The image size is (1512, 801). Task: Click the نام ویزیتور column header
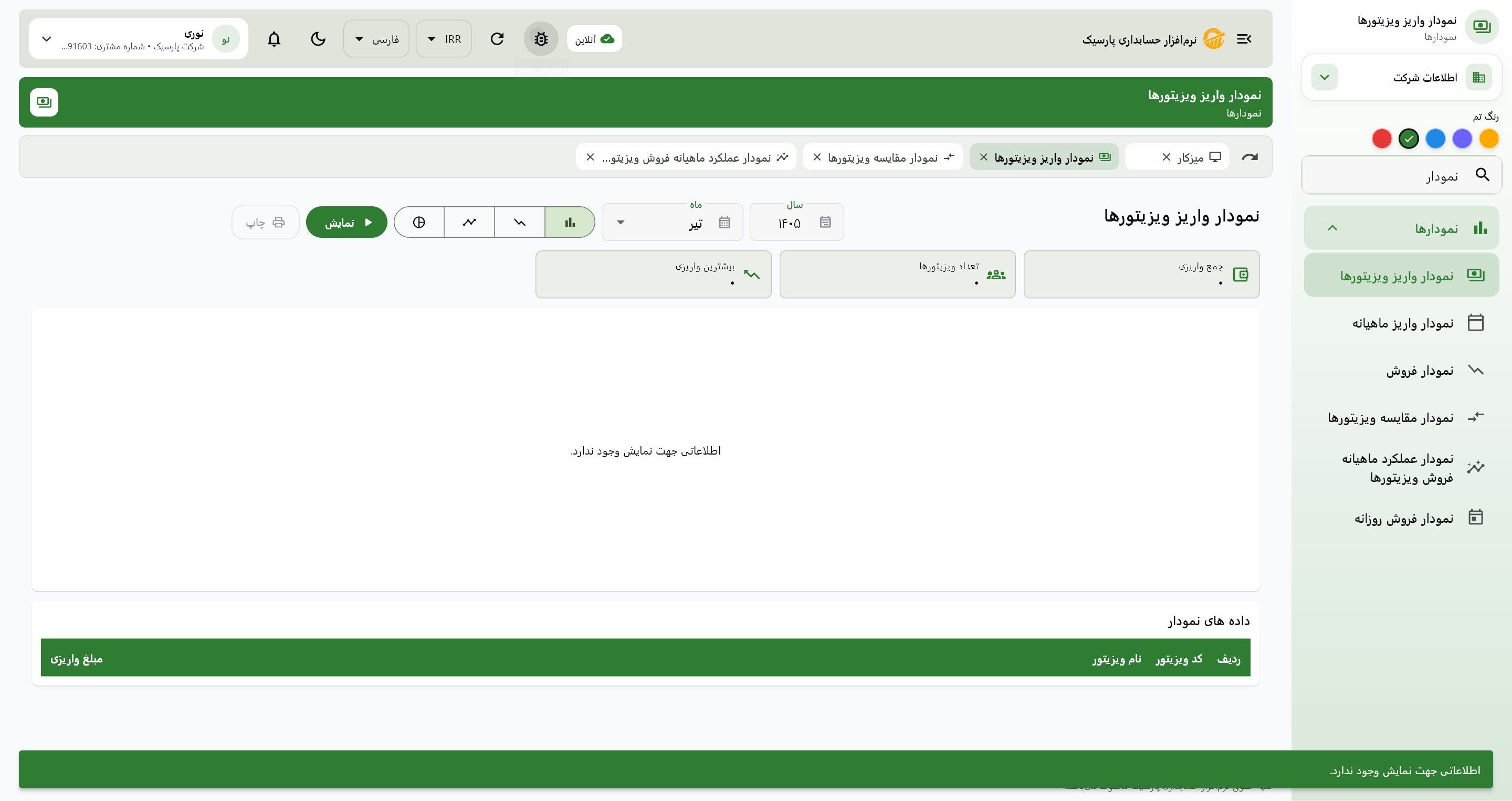(x=1117, y=658)
